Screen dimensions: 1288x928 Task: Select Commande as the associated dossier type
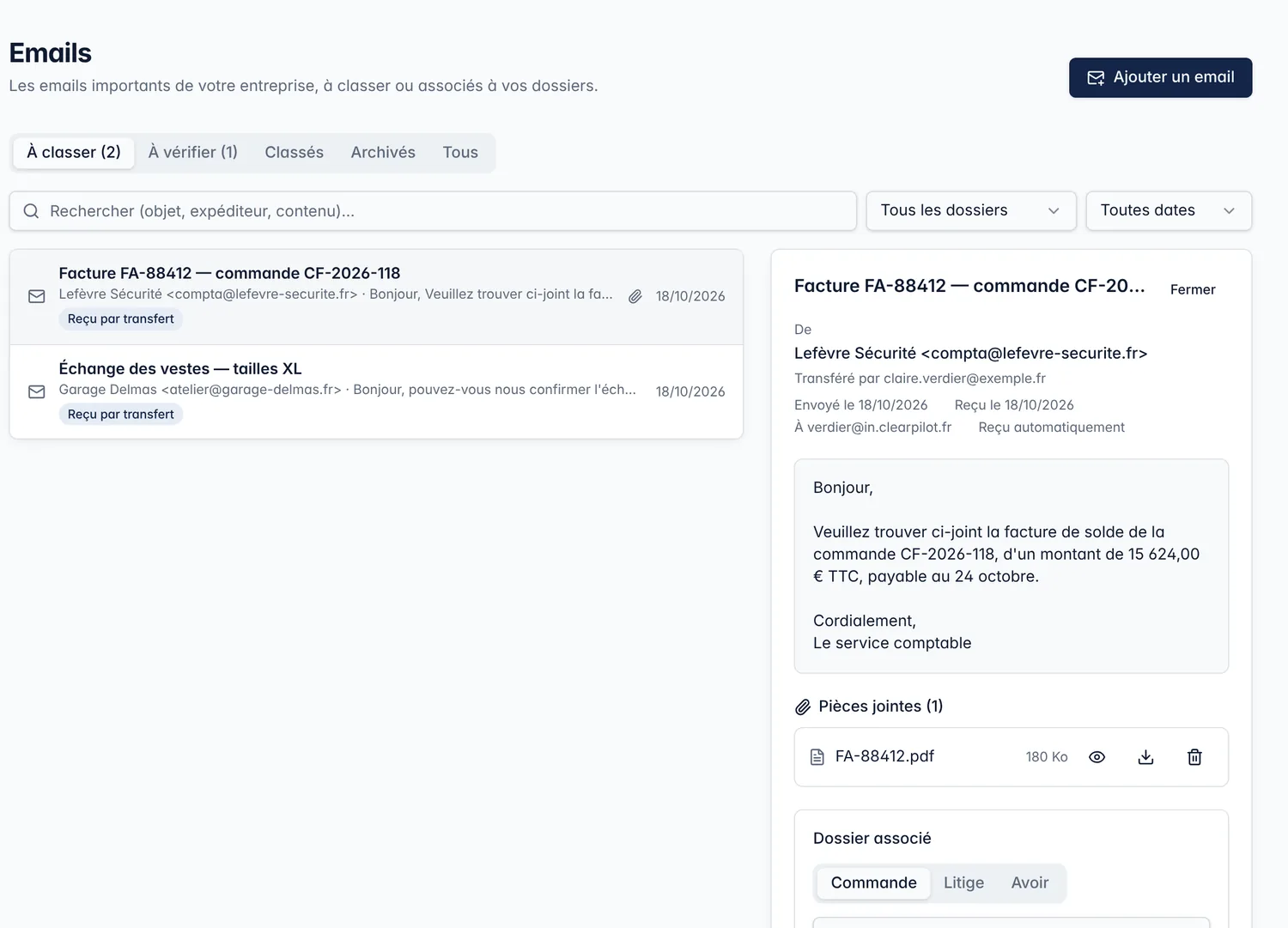873,883
